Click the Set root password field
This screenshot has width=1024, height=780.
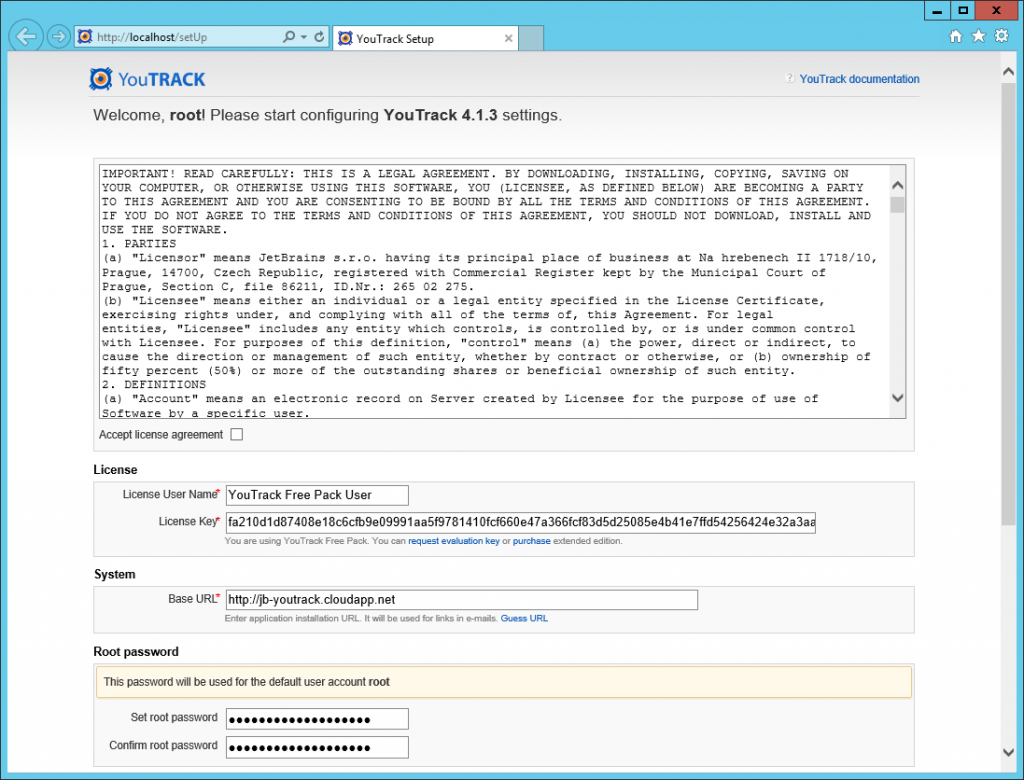(317, 719)
